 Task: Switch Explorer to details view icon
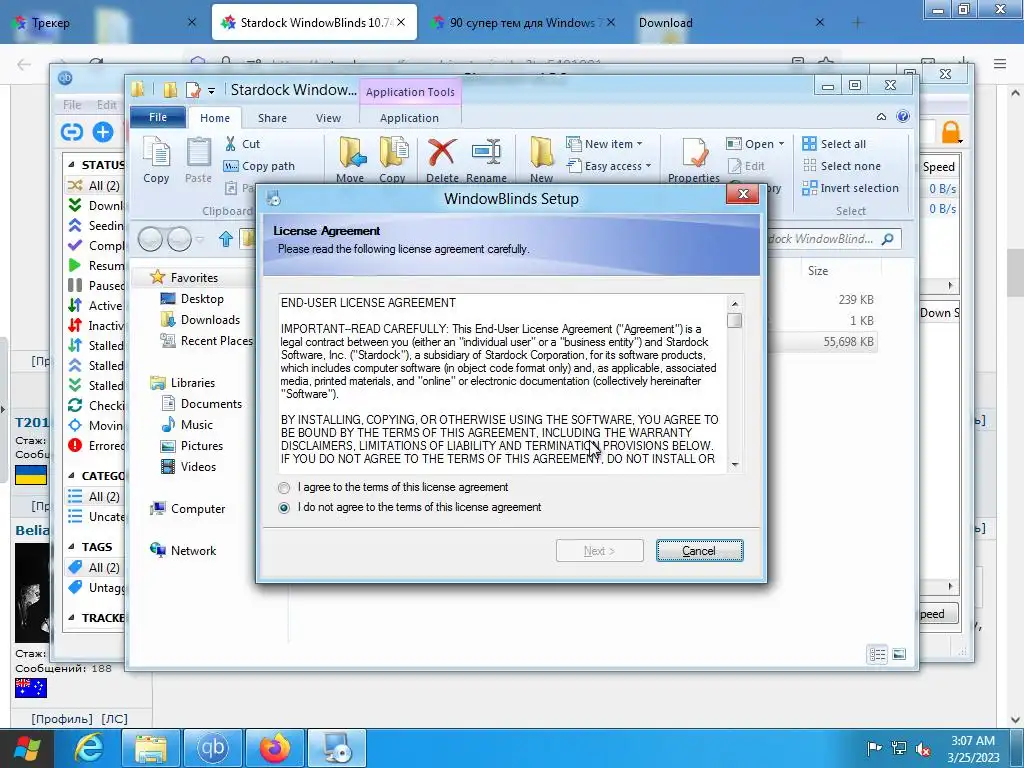click(x=878, y=654)
